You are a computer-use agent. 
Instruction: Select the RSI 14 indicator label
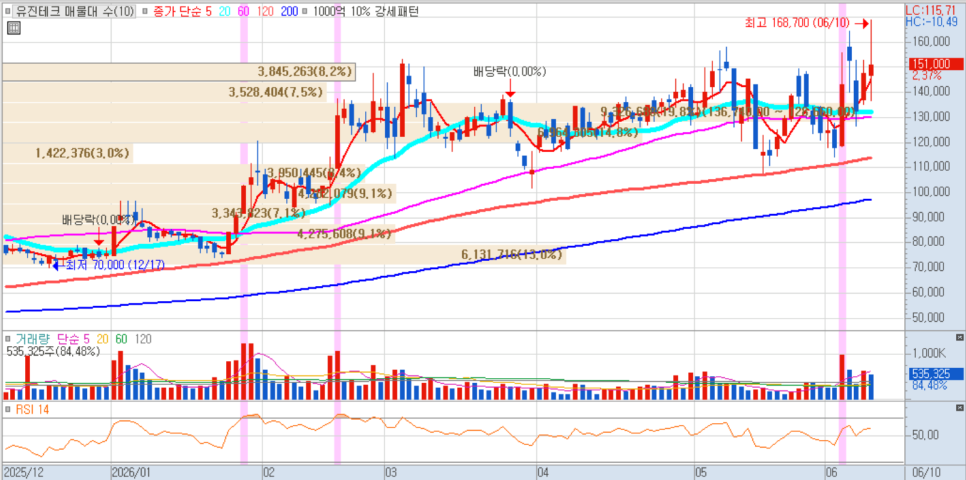(x=33, y=409)
